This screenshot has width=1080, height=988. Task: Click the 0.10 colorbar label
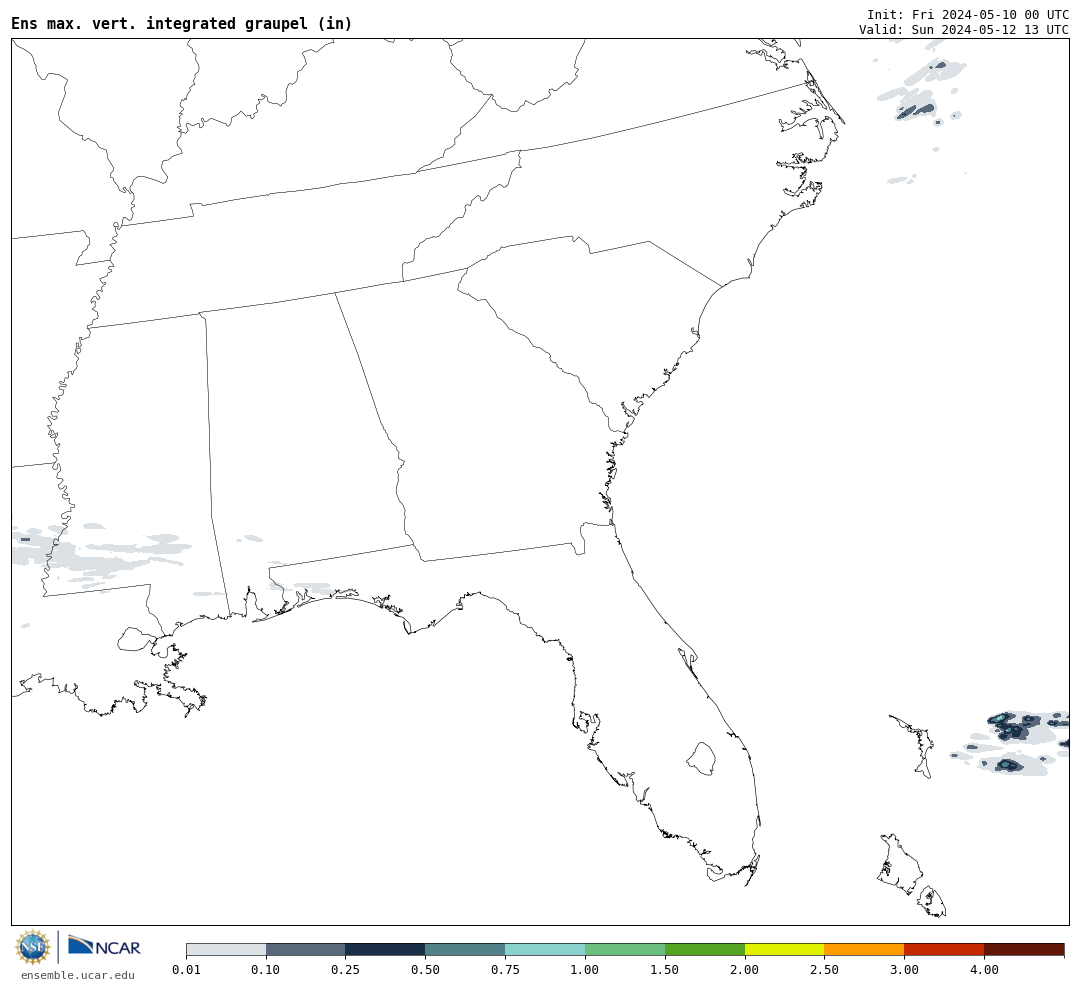(x=266, y=969)
